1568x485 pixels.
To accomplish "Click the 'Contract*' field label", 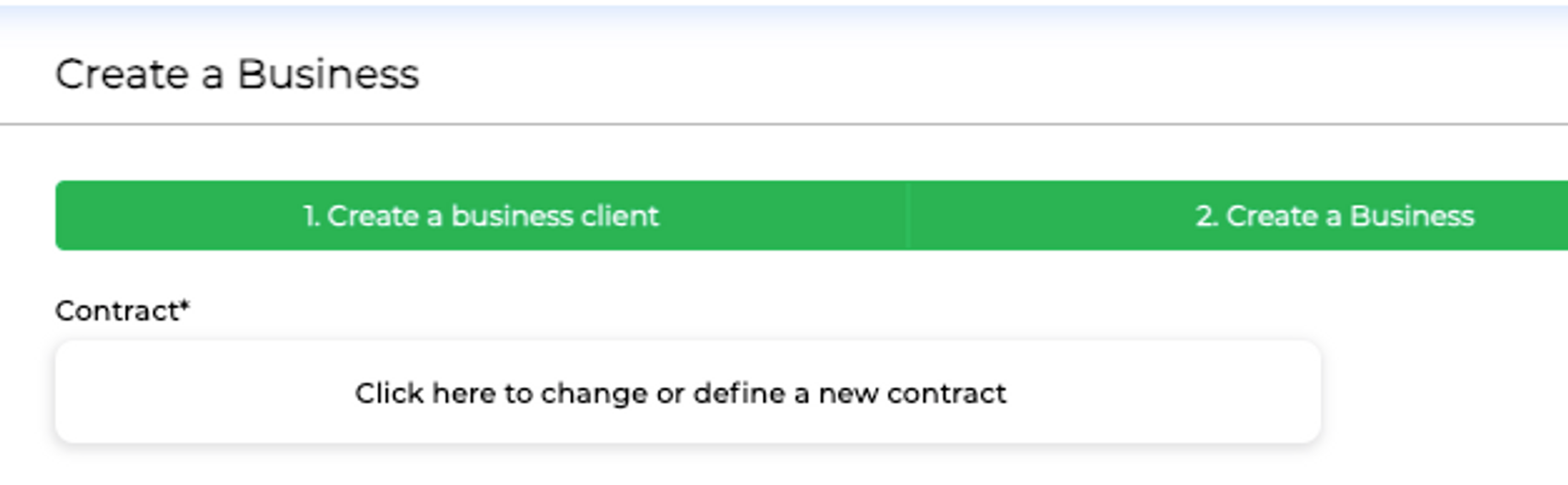I will point(120,311).
